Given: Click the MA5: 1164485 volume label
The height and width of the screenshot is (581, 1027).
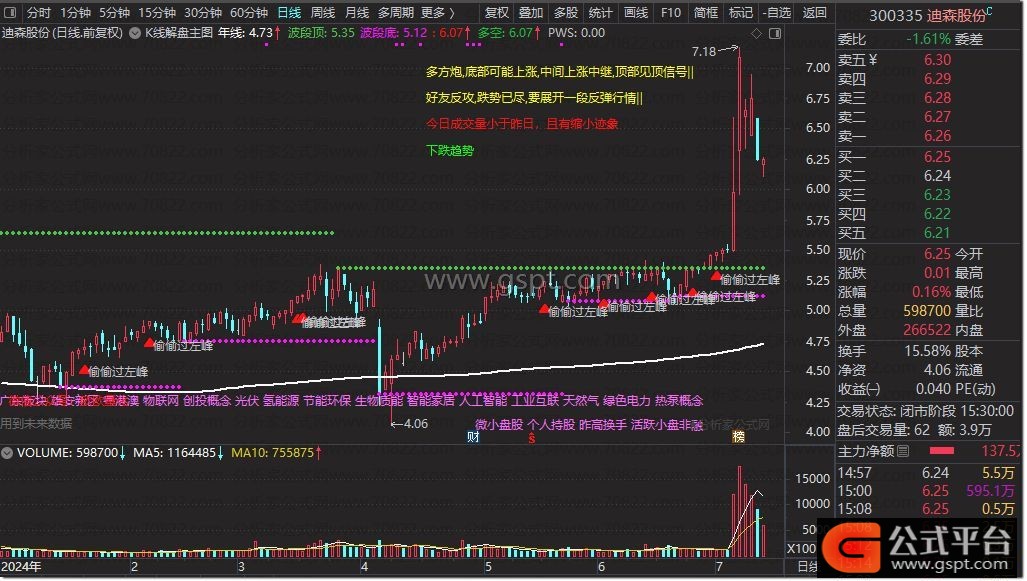Looking at the screenshot, I should point(174,453).
